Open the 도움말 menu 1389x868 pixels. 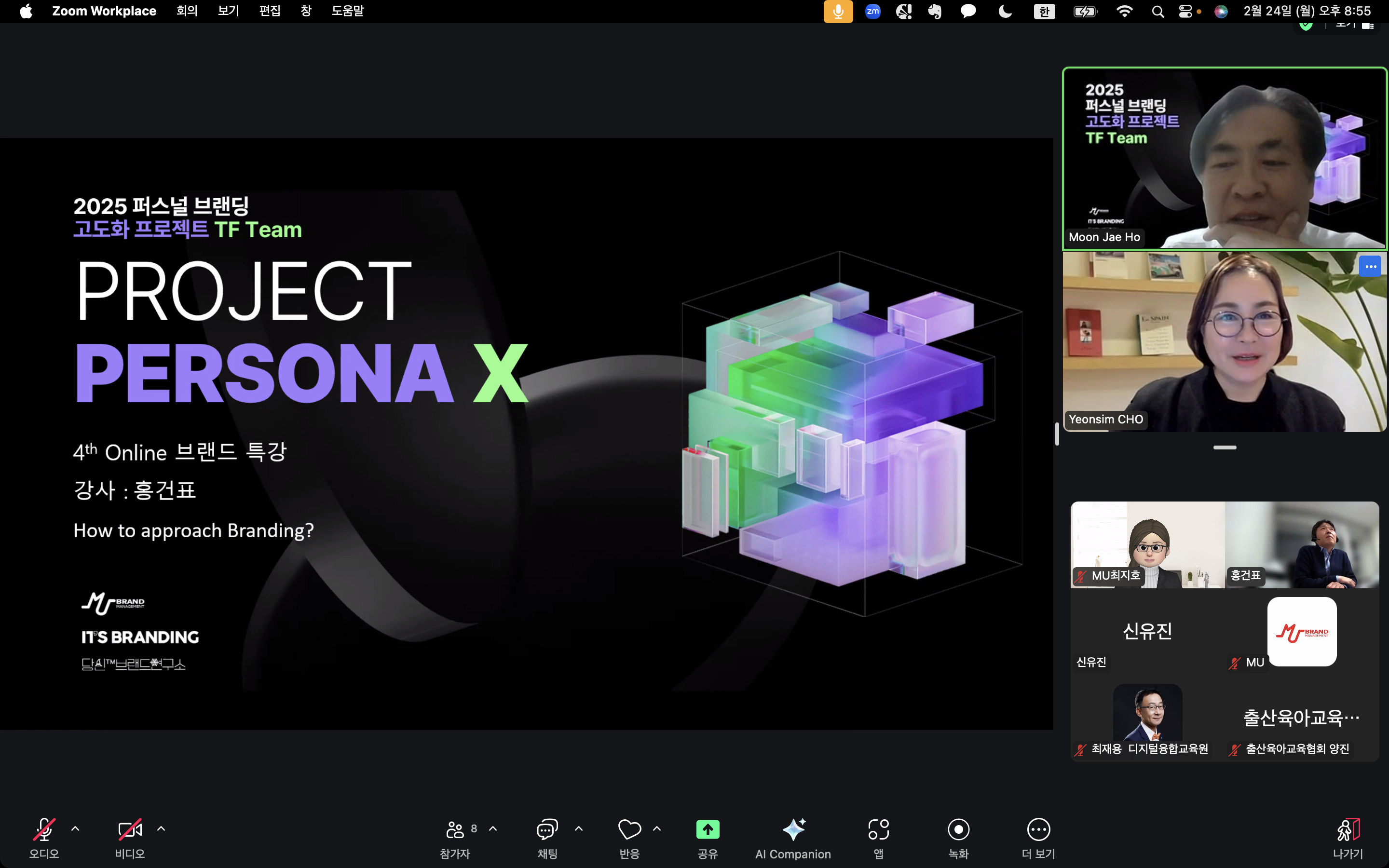coord(347,11)
